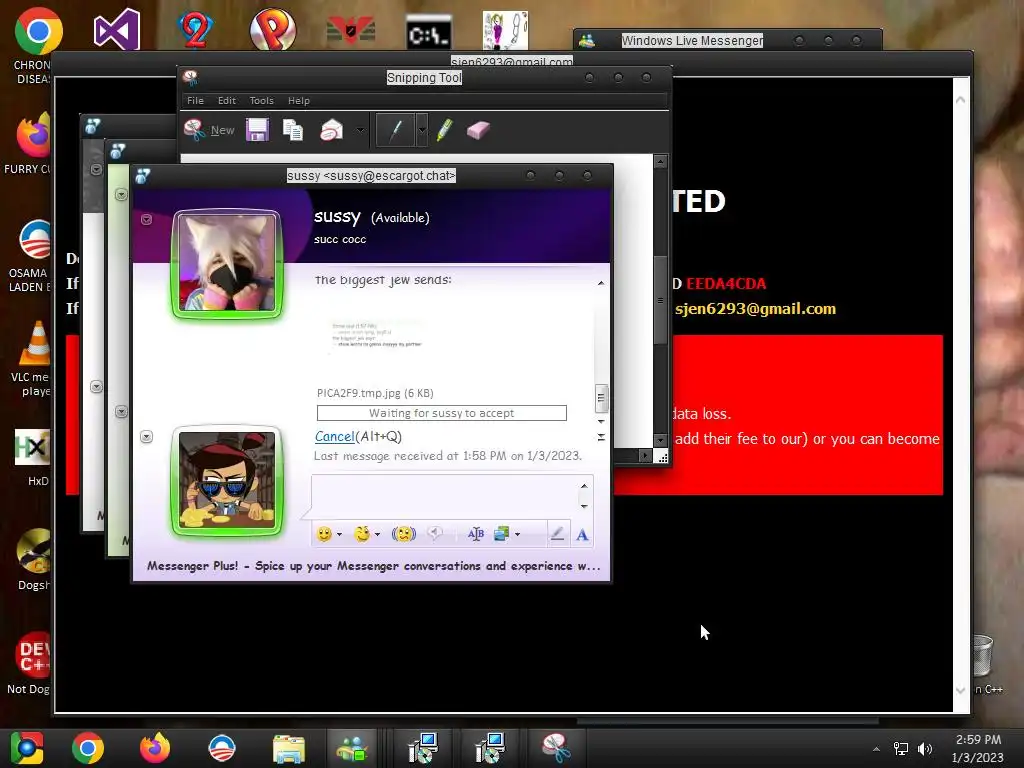Open the font change AB icon

tap(475, 534)
